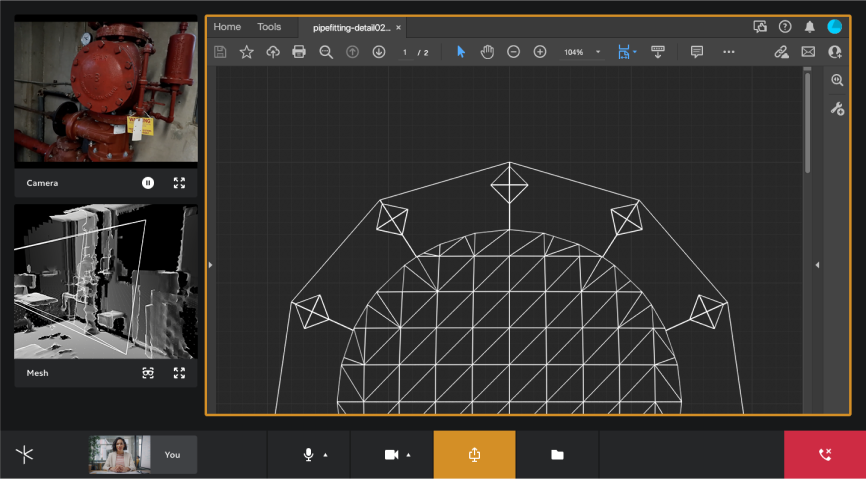Stop screen sharing with the orange button
This screenshot has height=479, width=867.
474,455
